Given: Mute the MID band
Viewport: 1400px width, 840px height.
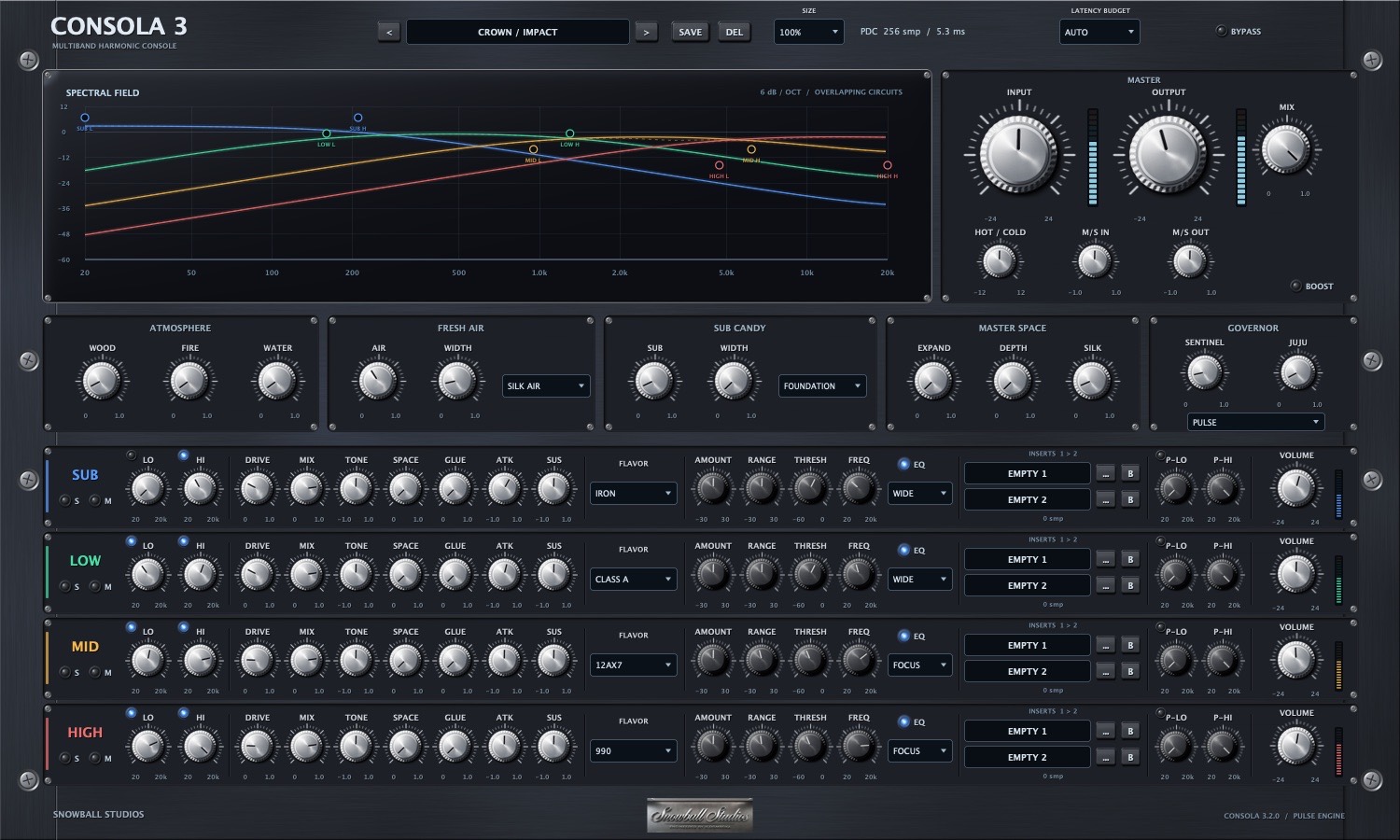Looking at the screenshot, I should click(94, 672).
